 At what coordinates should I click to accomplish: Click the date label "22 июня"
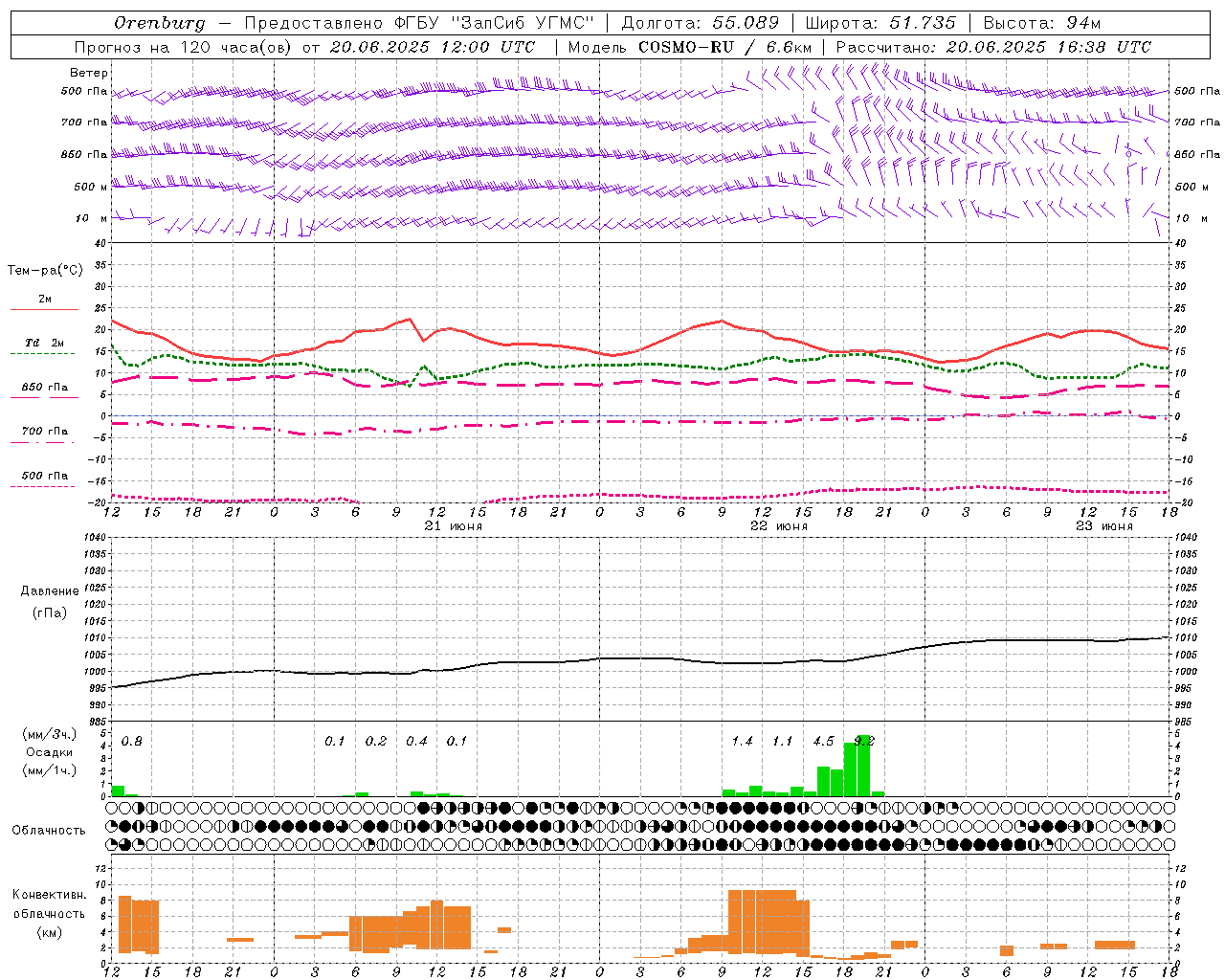tap(779, 526)
